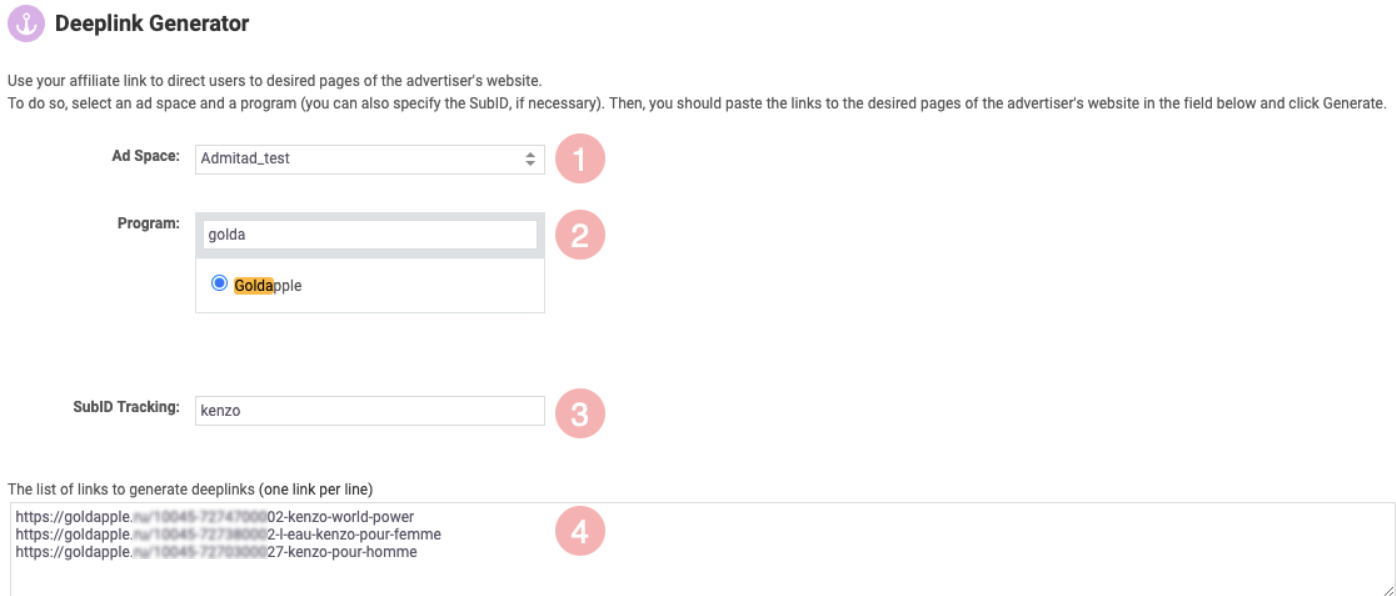The height and width of the screenshot is (596, 1396).
Task: Click the pink step 2 circle marker
Action: tap(580, 235)
